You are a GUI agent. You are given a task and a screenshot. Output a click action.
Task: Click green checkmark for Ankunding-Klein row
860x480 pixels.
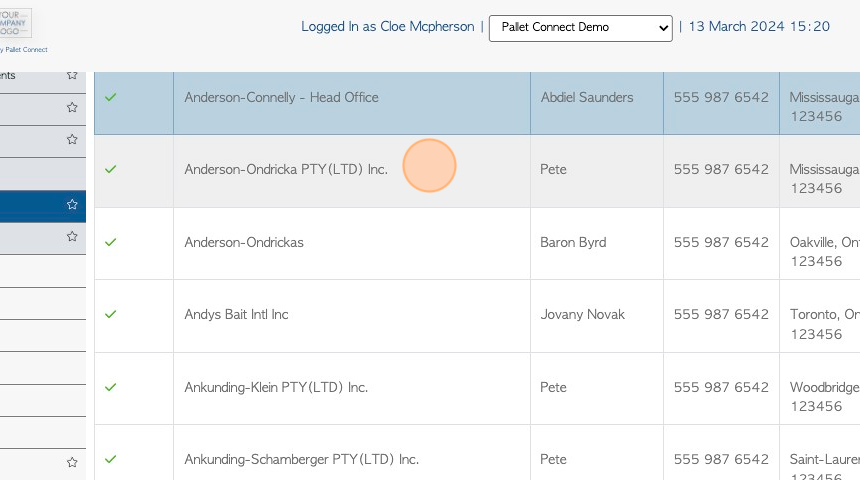pyautogui.click(x=111, y=387)
